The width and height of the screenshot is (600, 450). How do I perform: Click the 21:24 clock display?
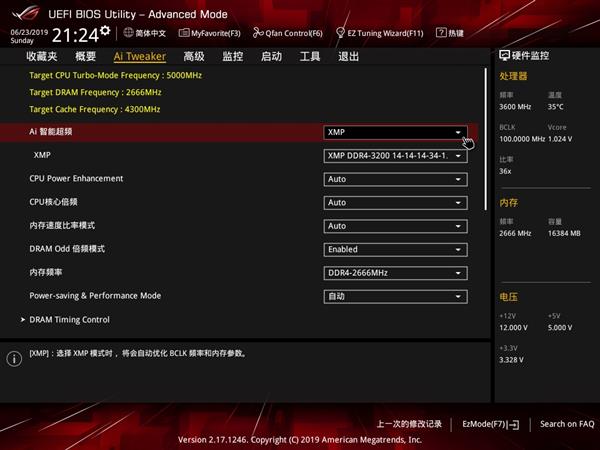tap(75, 35)
